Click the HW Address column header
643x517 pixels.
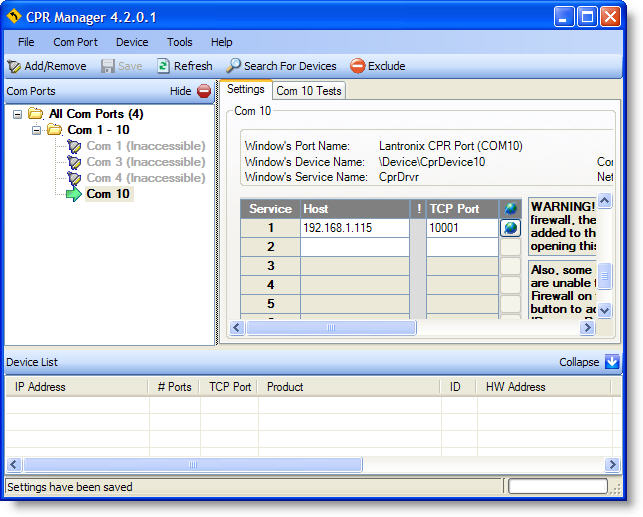pyautogui.click(x=543, y=387)
